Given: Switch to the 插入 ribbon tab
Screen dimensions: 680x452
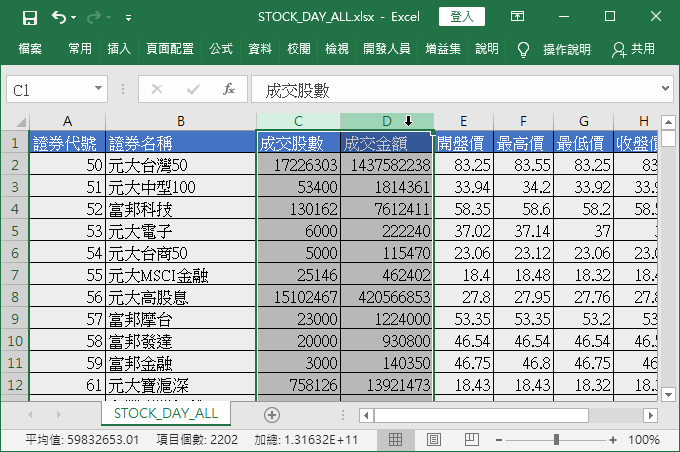Looking at the screenshot, I should tap(119, 49).
